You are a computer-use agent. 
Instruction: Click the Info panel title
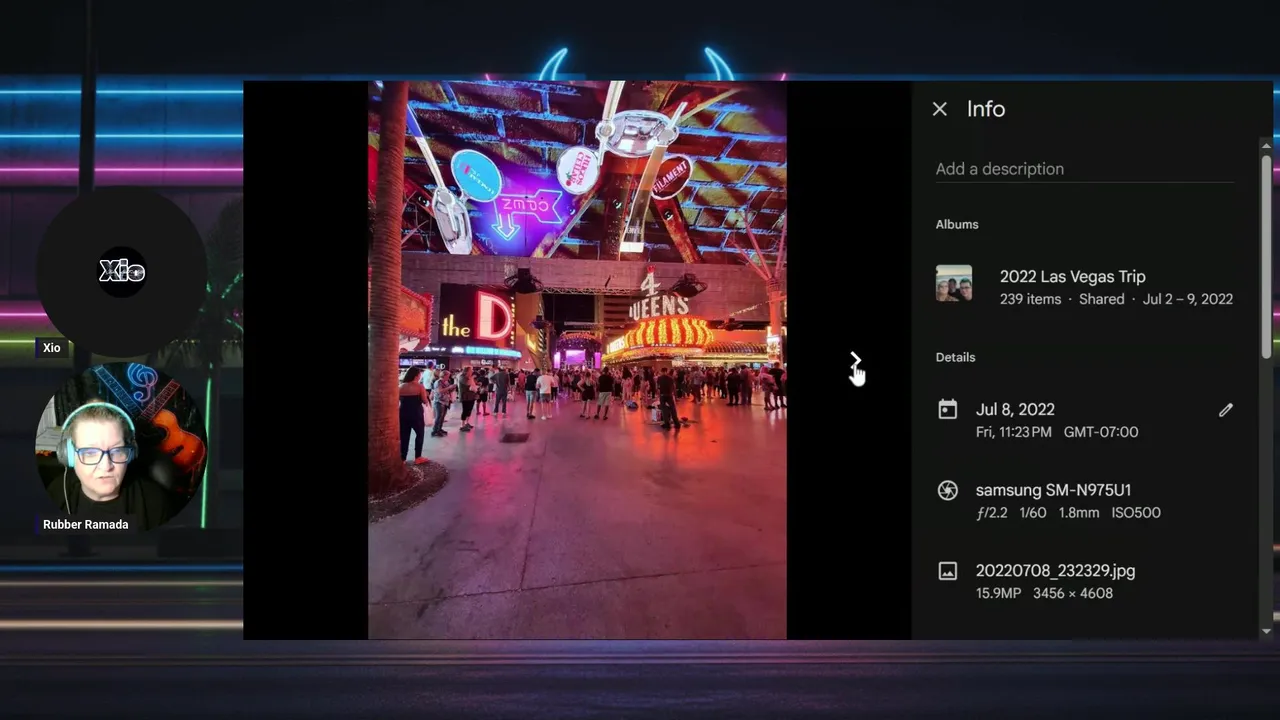coord(985,109)
